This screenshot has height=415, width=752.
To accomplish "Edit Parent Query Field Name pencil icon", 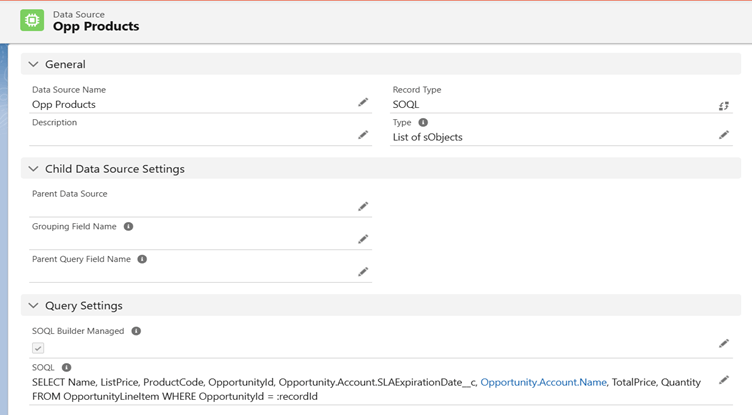I will pos(363,272).
